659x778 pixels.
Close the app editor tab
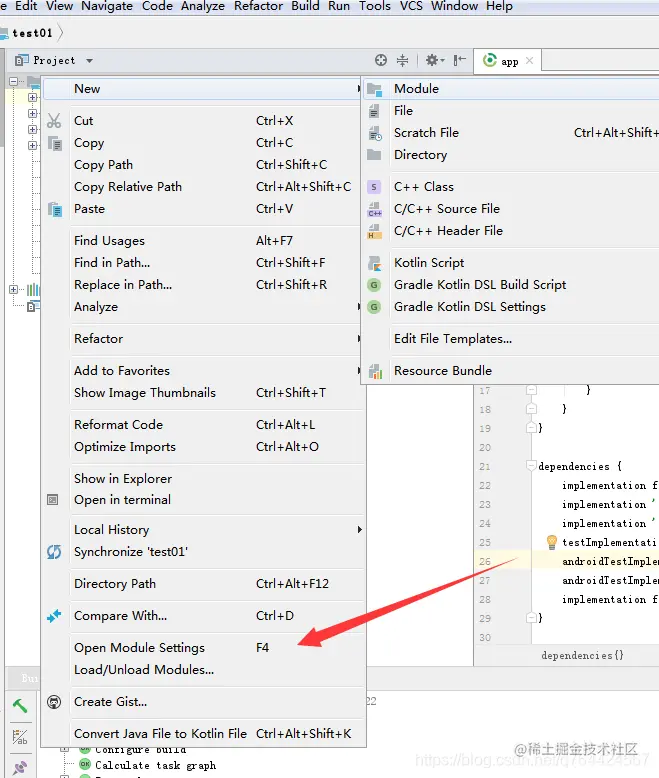(x=529, y=61)
